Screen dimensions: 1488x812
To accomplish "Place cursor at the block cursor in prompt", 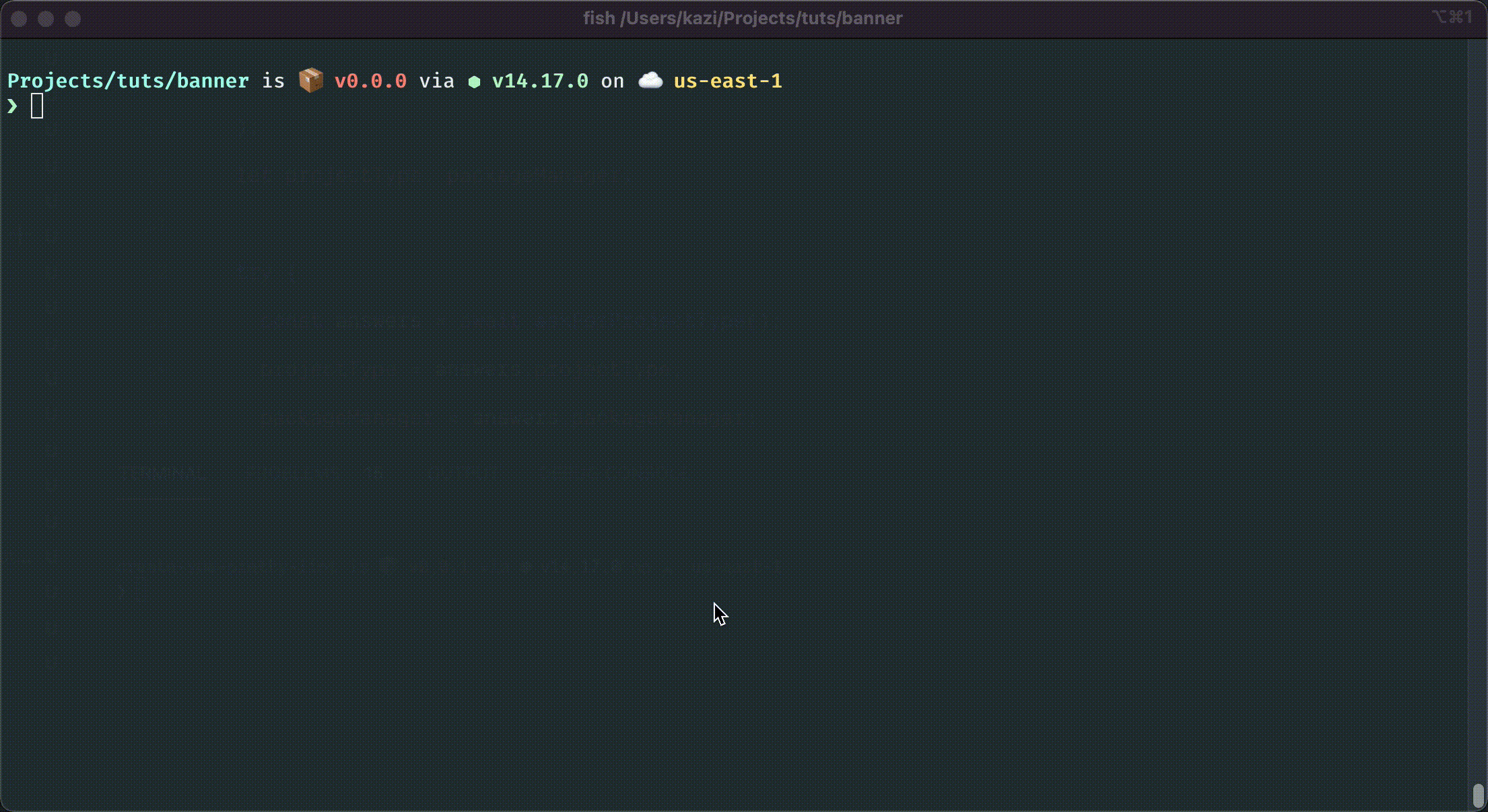I will (37, 106).
